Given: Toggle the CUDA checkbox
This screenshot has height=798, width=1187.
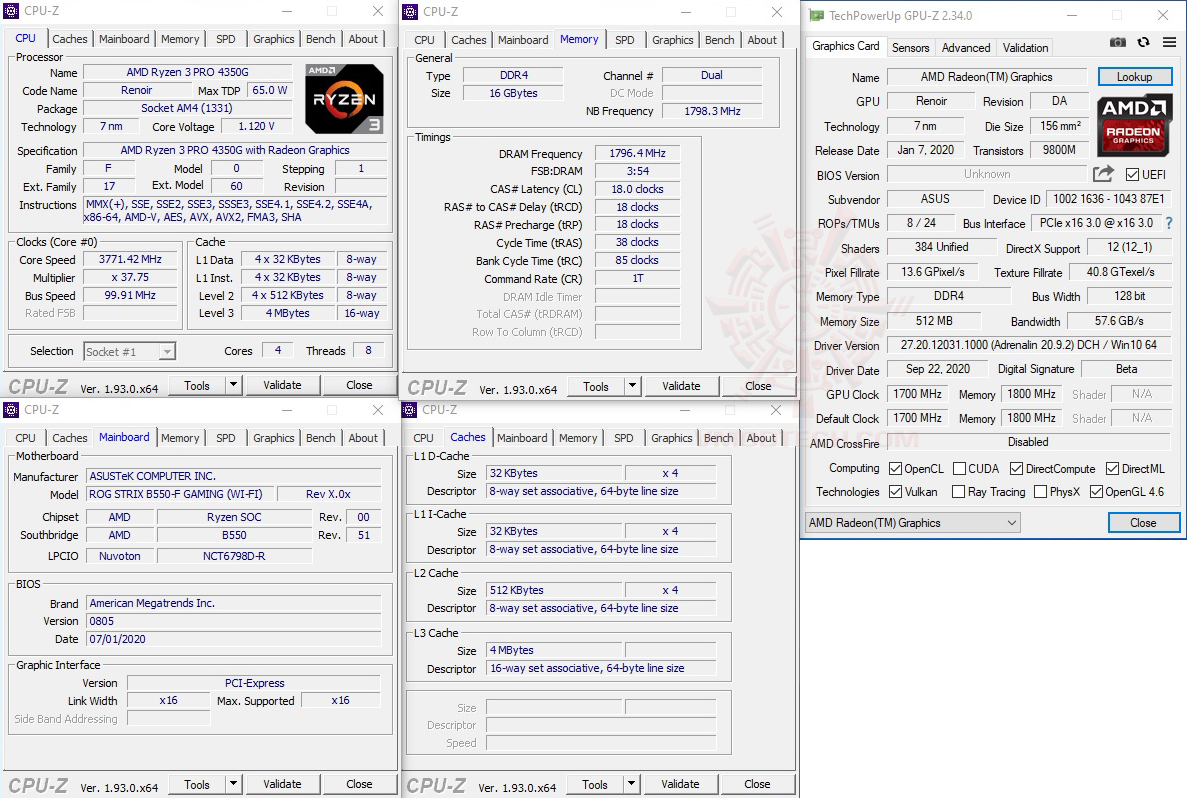Looking at the screenshot, I should pyautogui.click(x=959, y=469).
